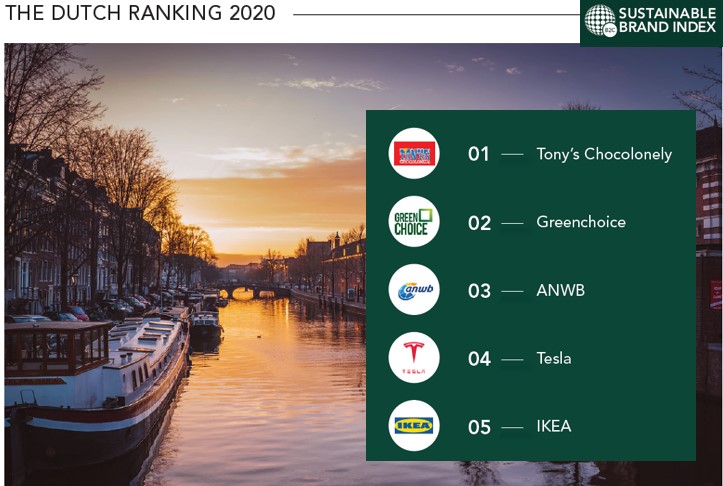Click the Greenchoice brand name
The image size is (723, 486).
tap(581, 222)
